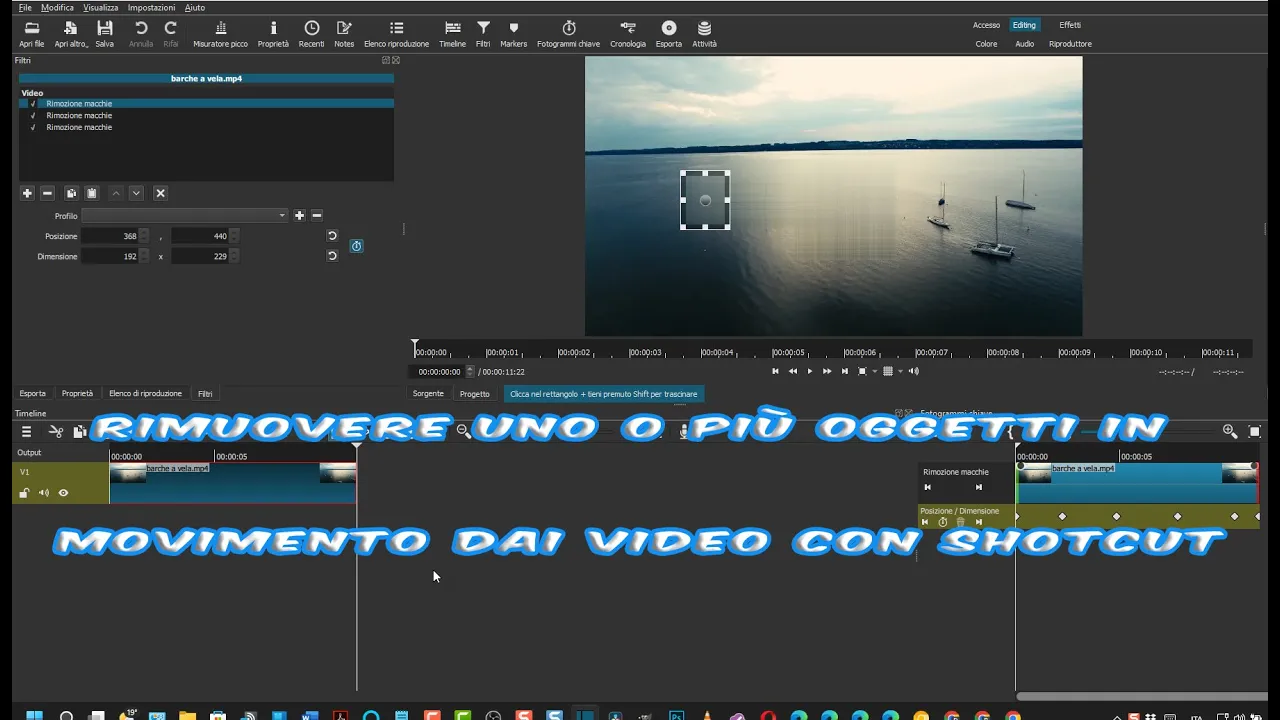Open the Impostazioni menu

pos(152,7)
